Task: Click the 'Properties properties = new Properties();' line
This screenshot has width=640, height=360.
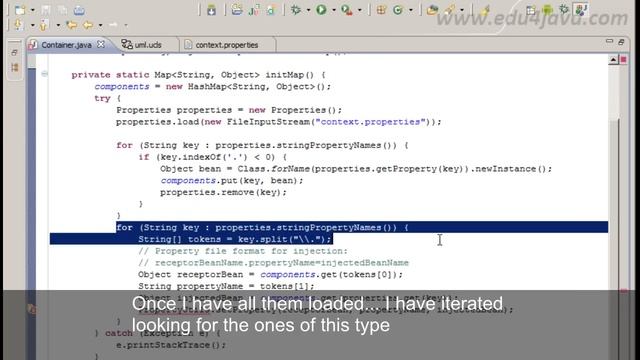Action: (229, 110)
